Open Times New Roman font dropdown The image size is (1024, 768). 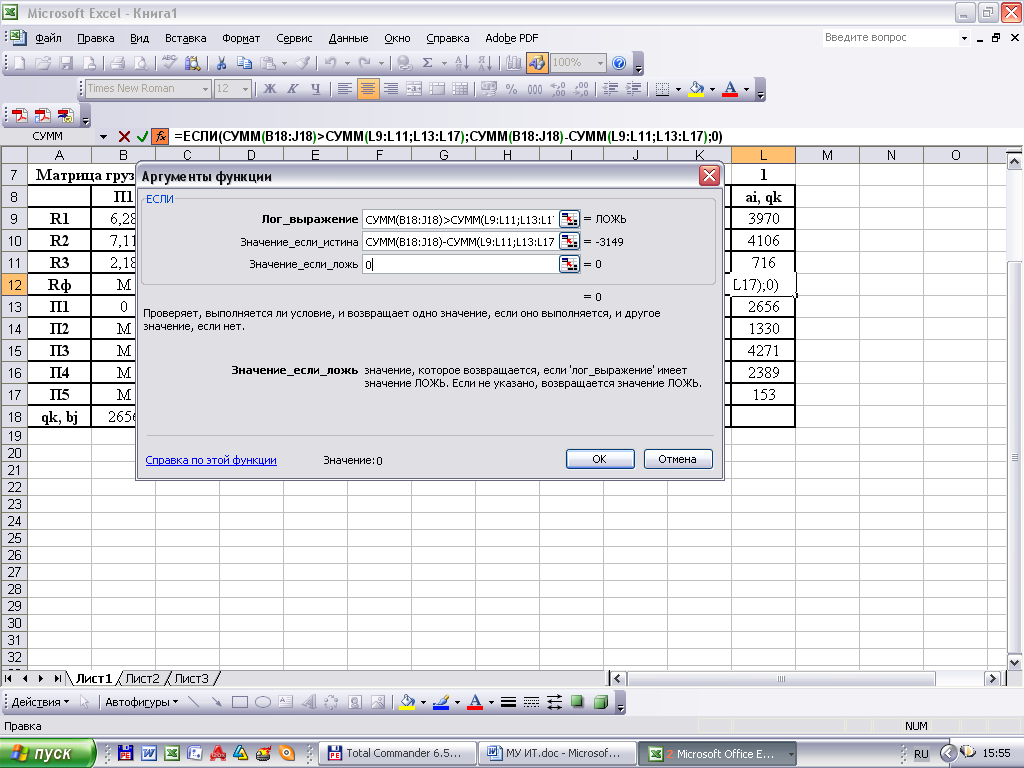205,89
